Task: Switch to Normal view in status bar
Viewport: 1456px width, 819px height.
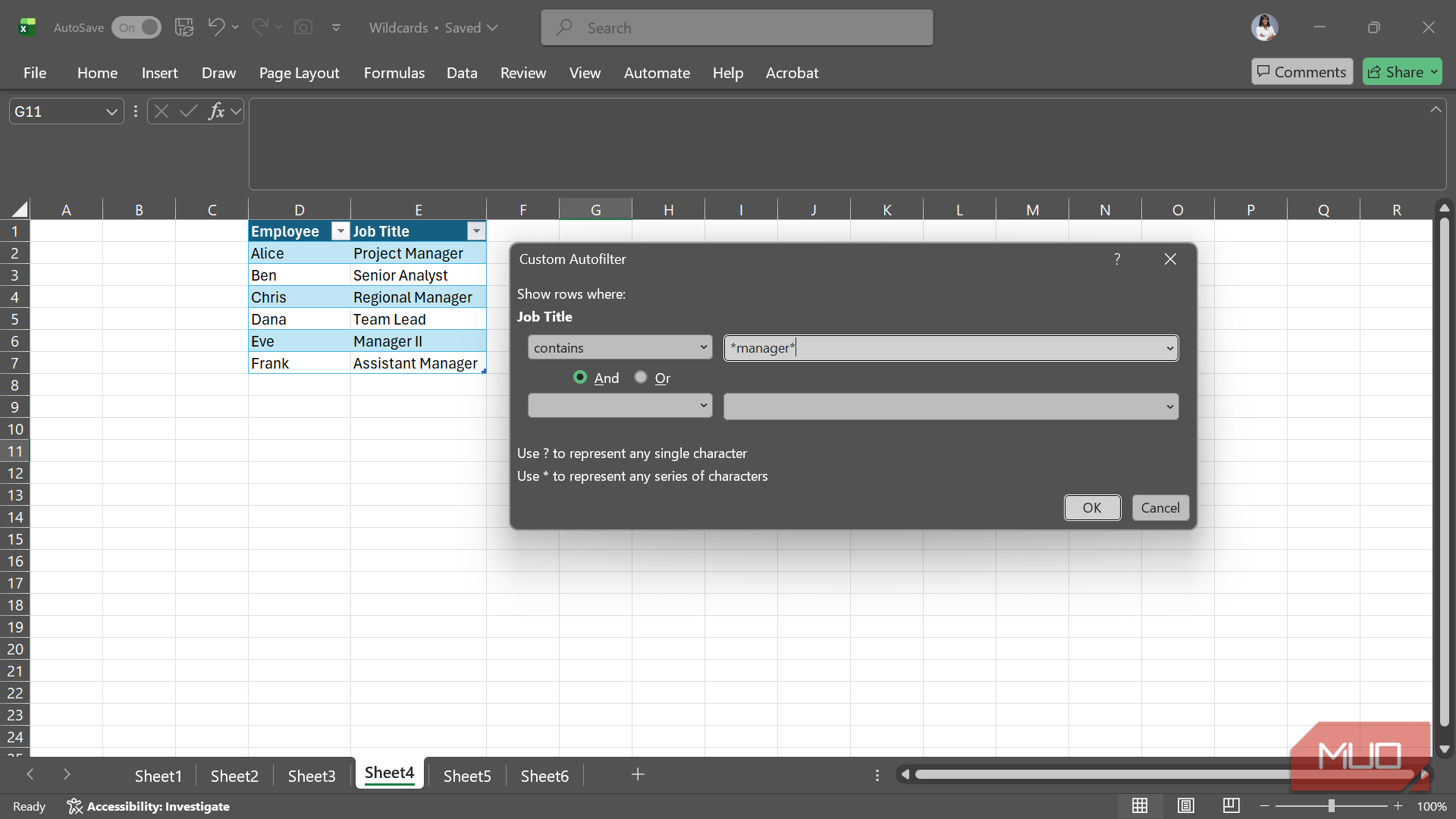Action: pos(1140,805)
